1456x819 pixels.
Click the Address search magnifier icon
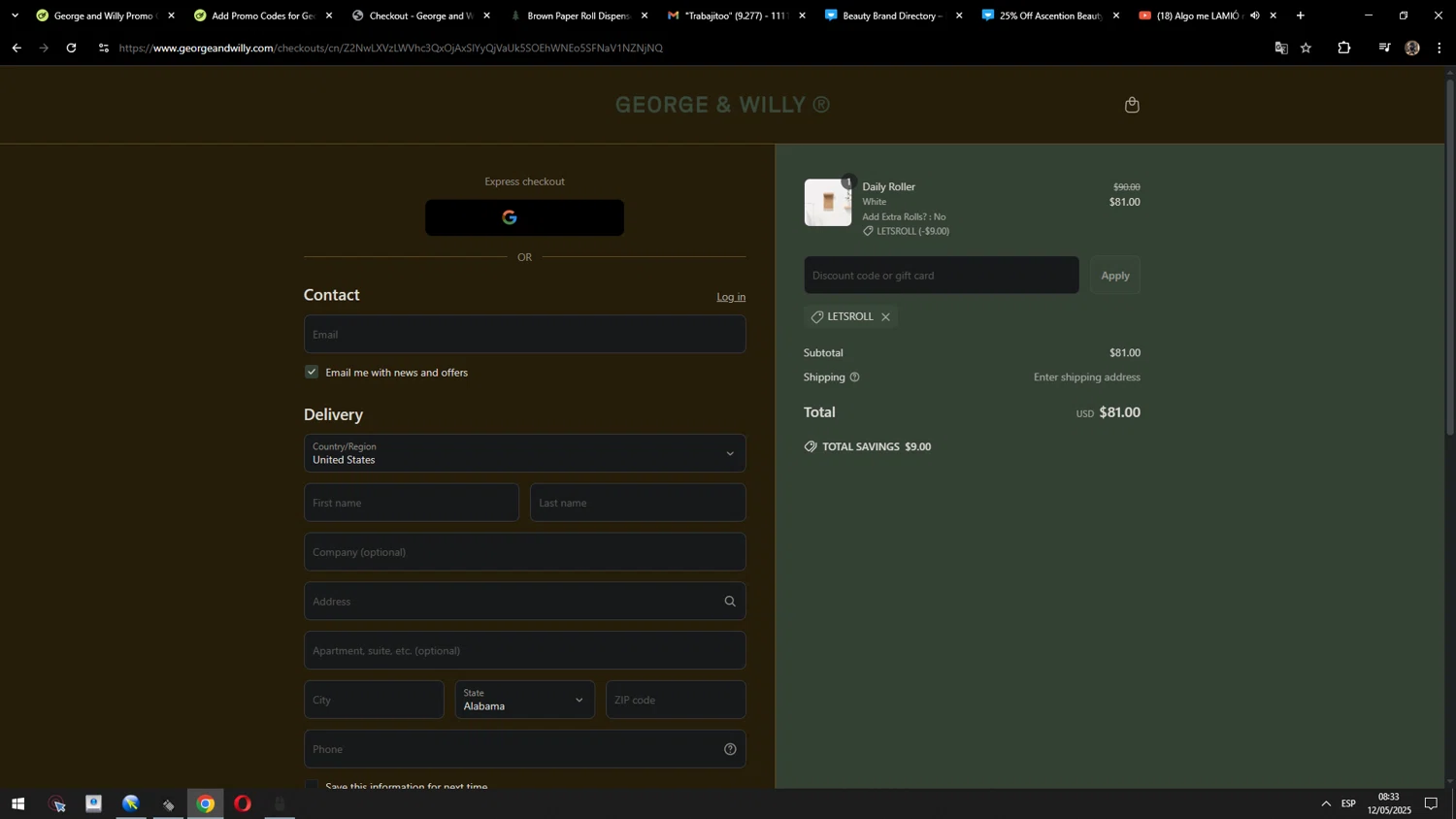pyautogui.click(x=730, y=602)
